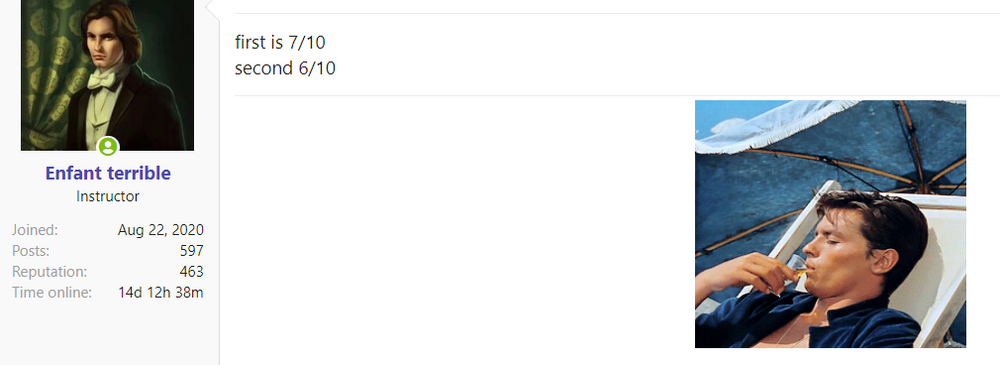Click the 'Time online:' label
Viewport: 1000px width, 365px height.
[52, 293]
